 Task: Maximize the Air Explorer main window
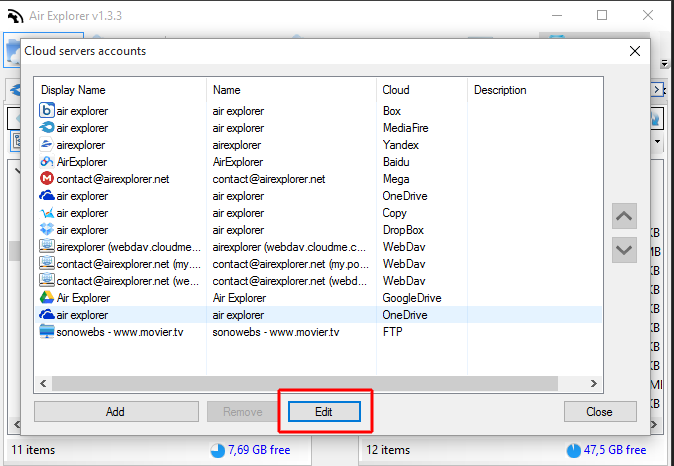pos(602,15)
